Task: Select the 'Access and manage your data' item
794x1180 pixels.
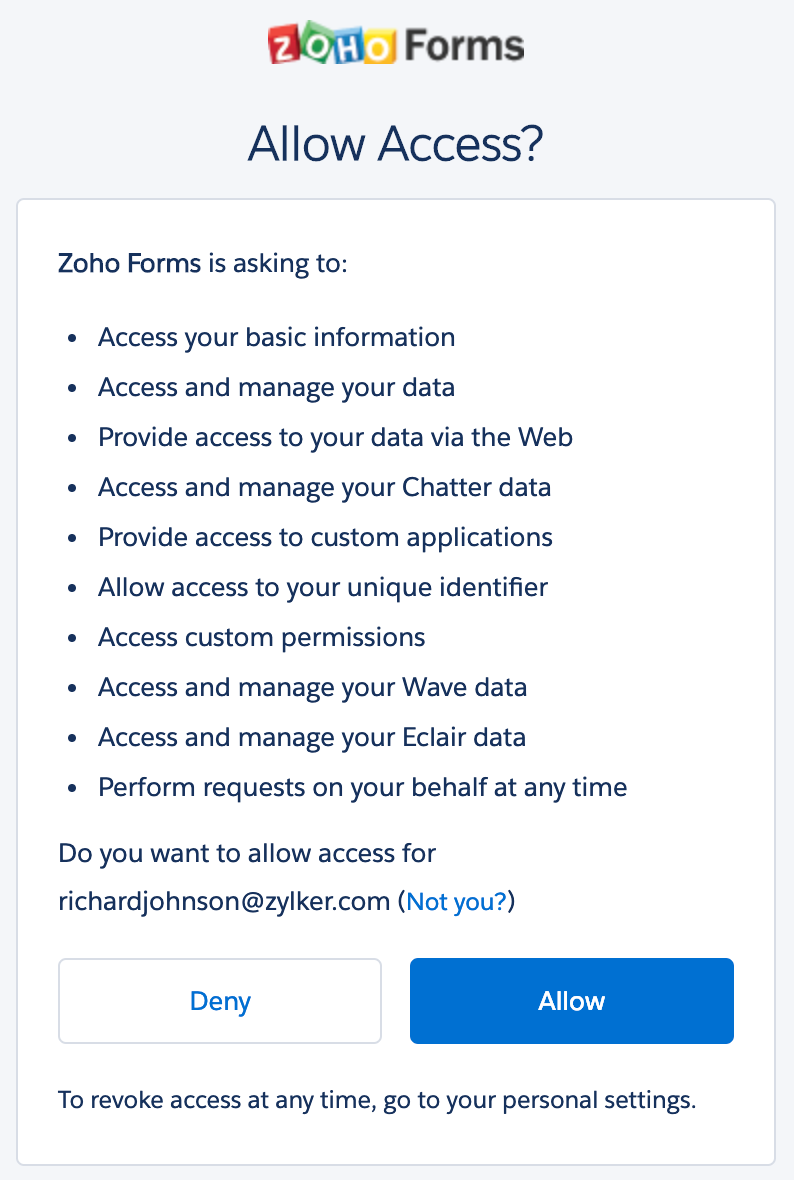Action: (x=276, y=387)
